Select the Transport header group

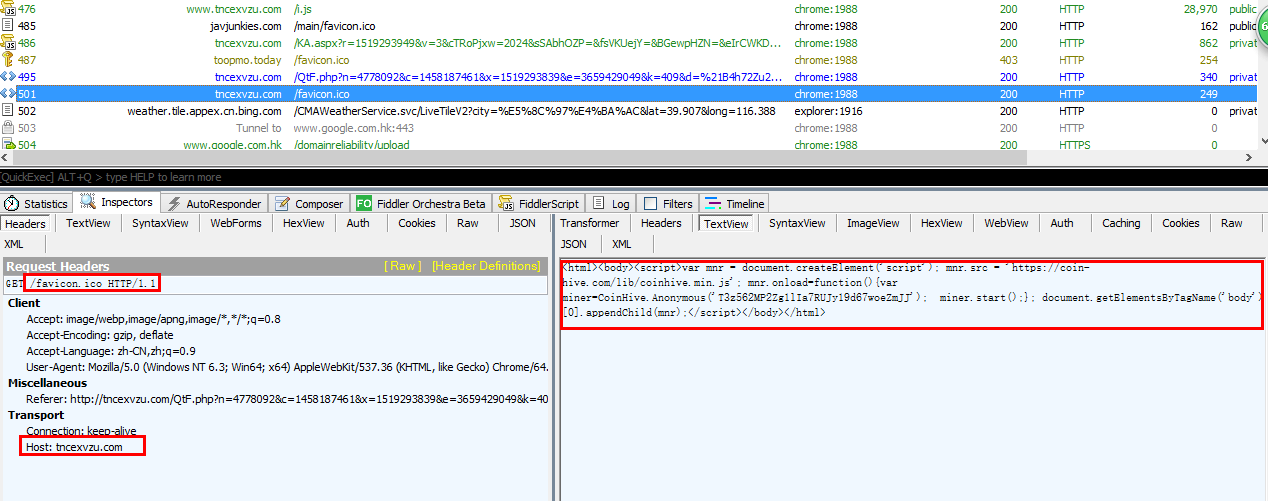coord(36,415)
